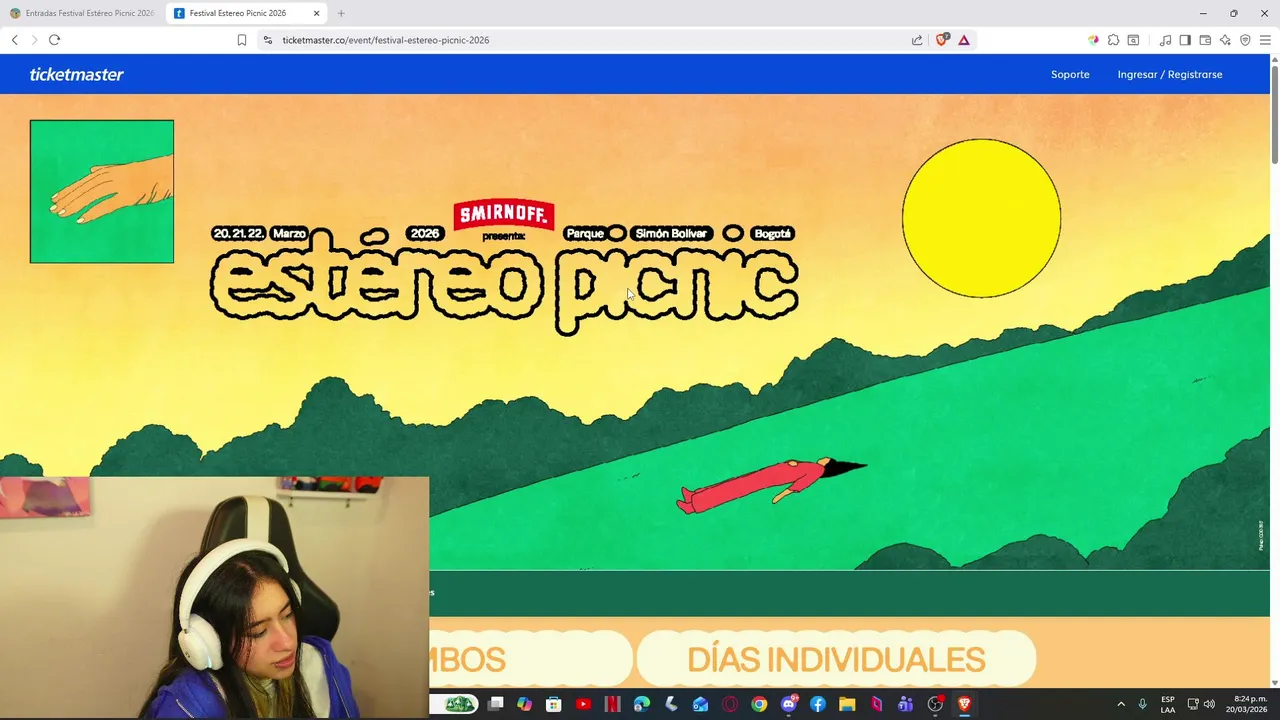The width and height of the screenshot is (1280, 720).
Task: Open site settings icon beside the URL
Action: 267,40
